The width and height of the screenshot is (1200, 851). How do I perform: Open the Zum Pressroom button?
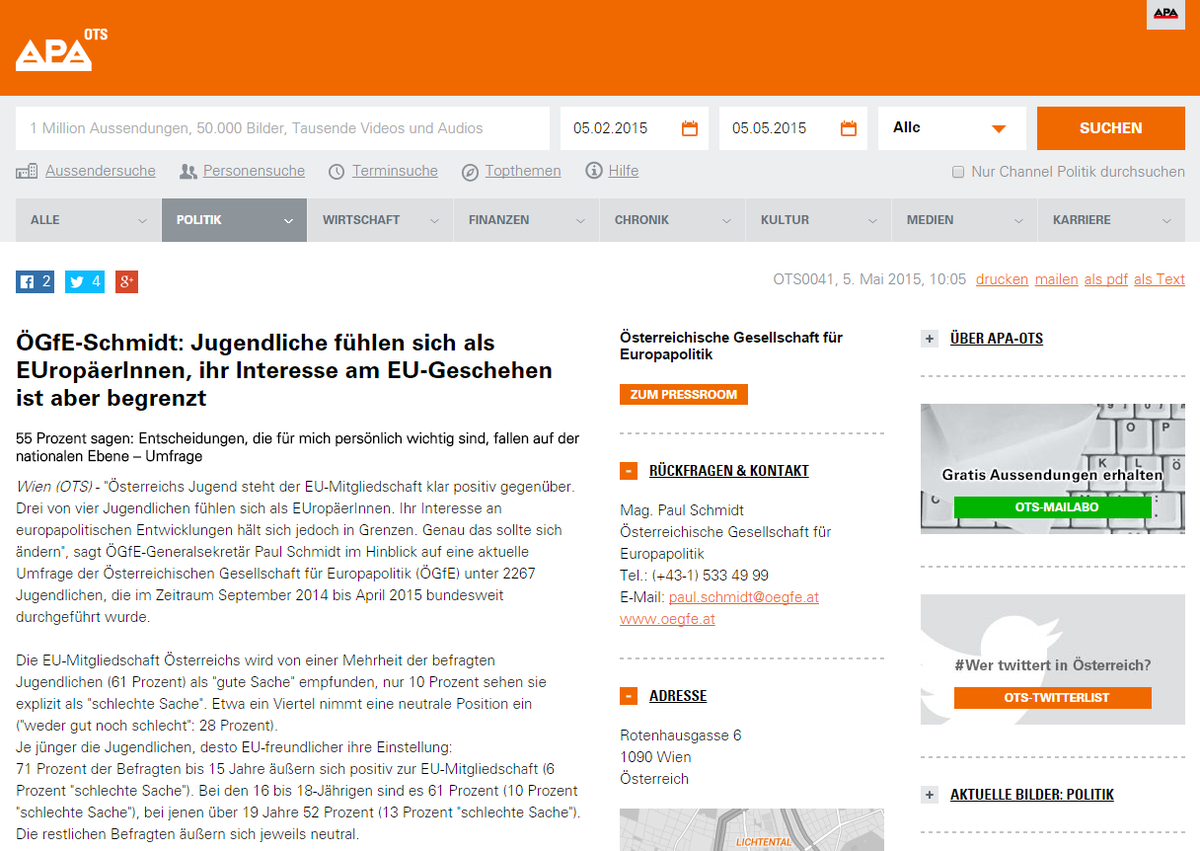(684, 394)
